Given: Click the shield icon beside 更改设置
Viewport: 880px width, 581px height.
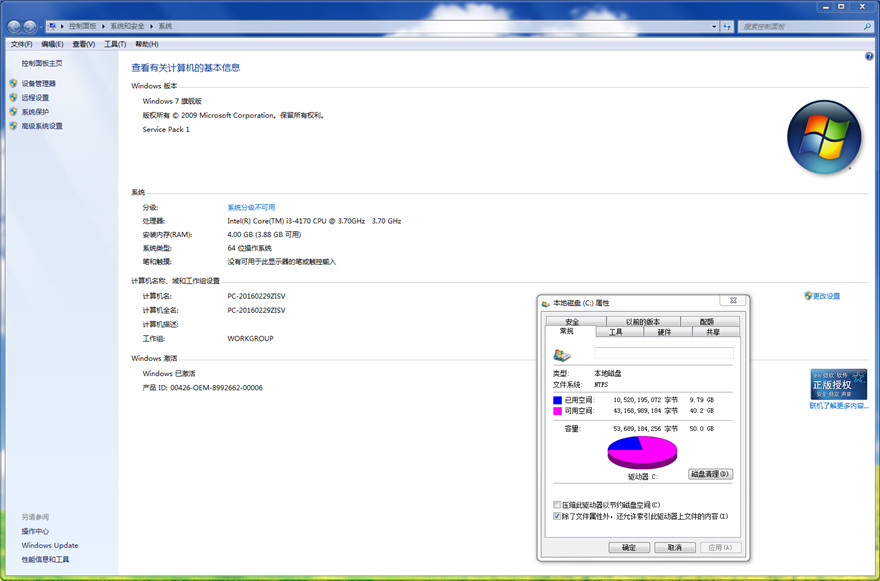Looking at the screenshot, I should (x=808, y=295).
